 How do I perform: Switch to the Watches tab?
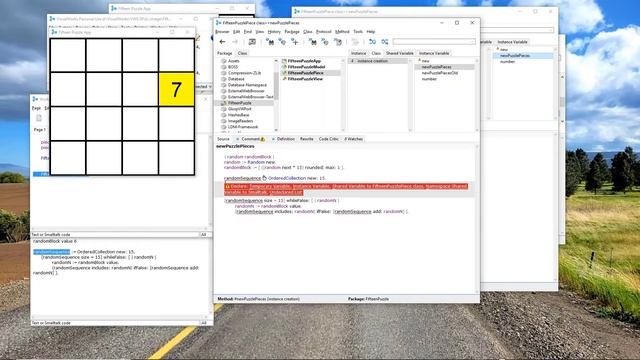[x=353, y=139]
